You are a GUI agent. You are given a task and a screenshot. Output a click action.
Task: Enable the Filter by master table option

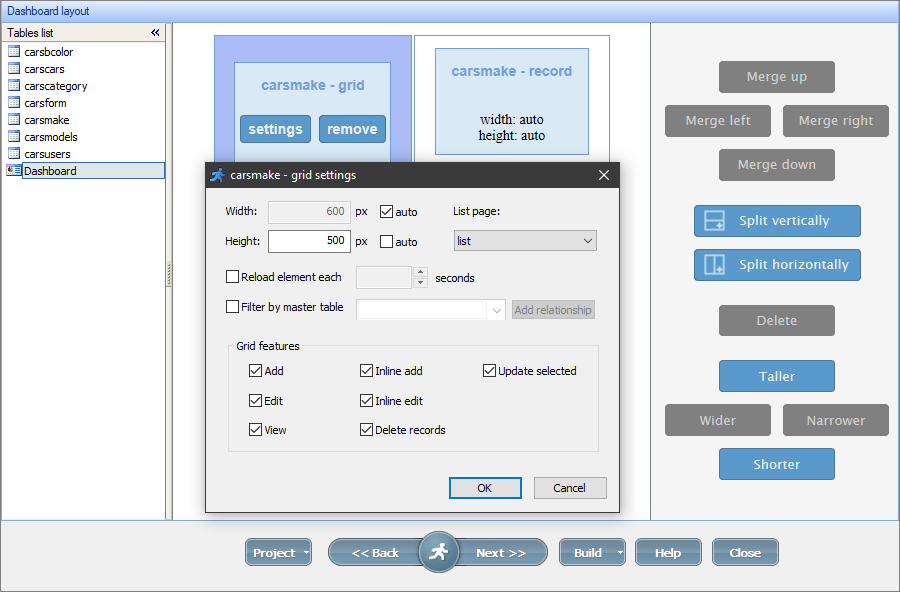tap(232, 307)
